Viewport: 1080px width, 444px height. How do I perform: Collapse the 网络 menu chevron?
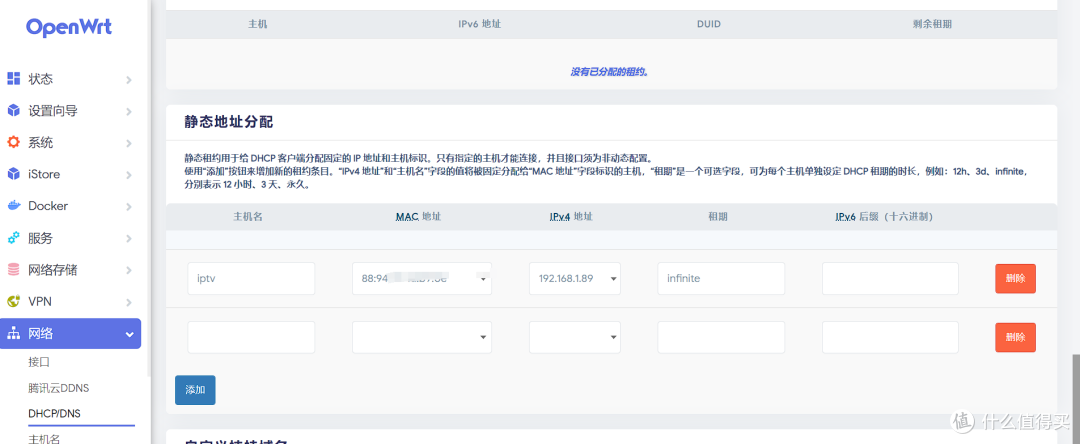point(129,335)
